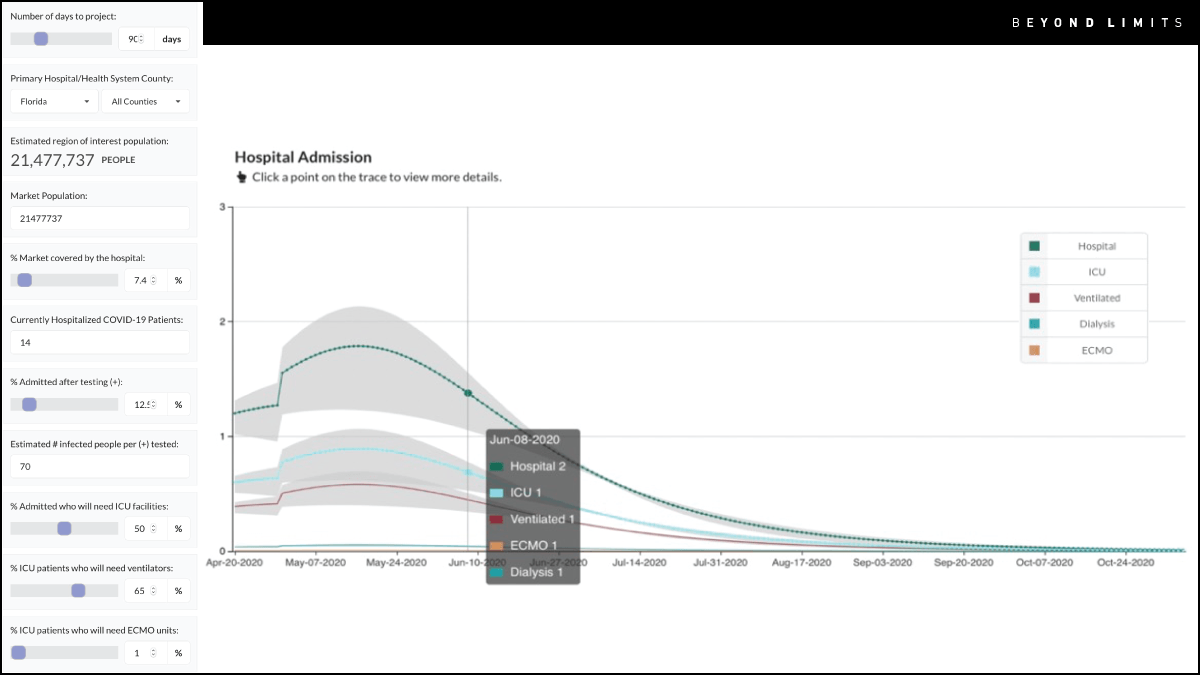Click the ECMO units value field

click(146, 652)
